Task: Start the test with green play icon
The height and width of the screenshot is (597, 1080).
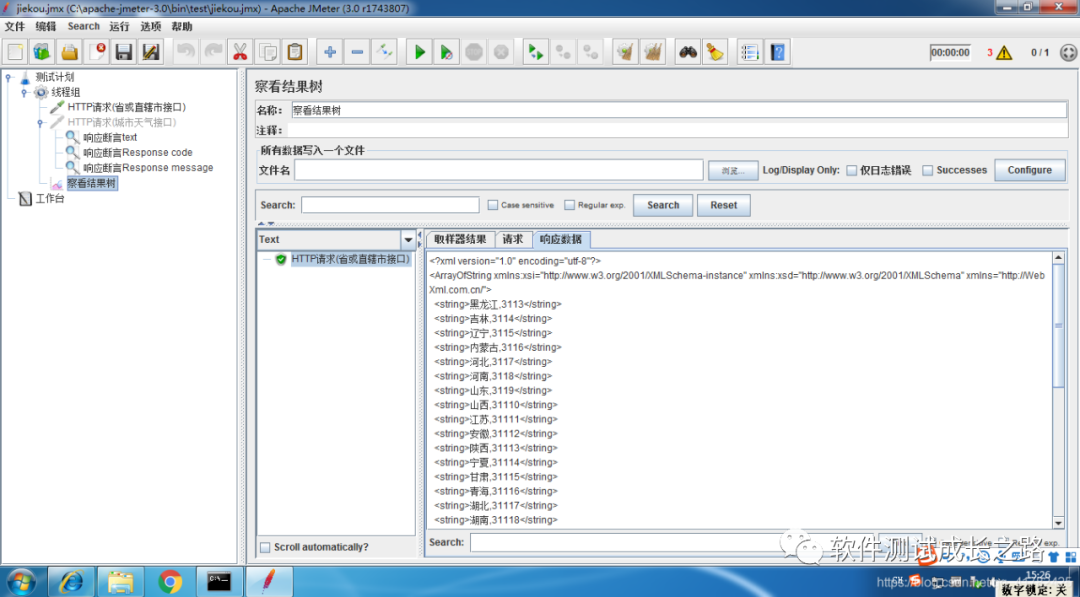Action: (419, 52)
